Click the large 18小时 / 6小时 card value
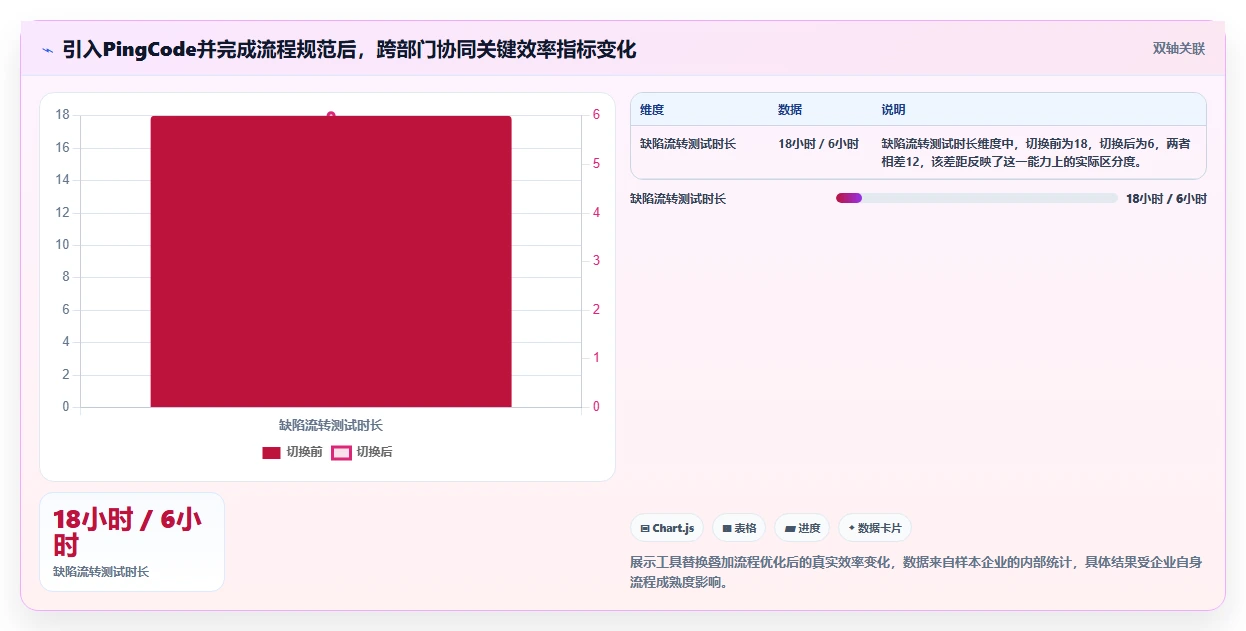Image resolution: width=1246 pixels, height=631 pixels. tap(127, 532)
